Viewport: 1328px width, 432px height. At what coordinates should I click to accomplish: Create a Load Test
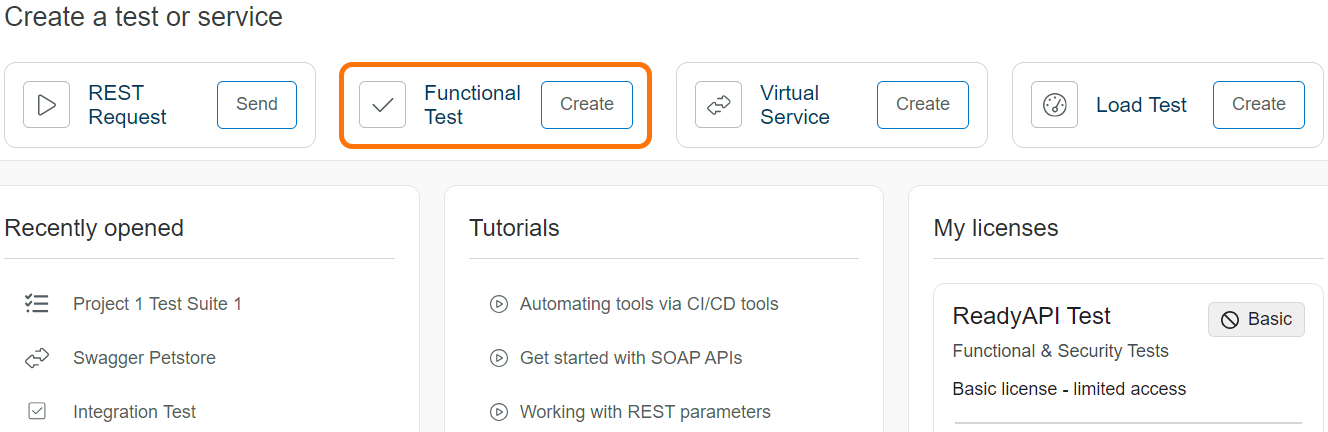1259,105
